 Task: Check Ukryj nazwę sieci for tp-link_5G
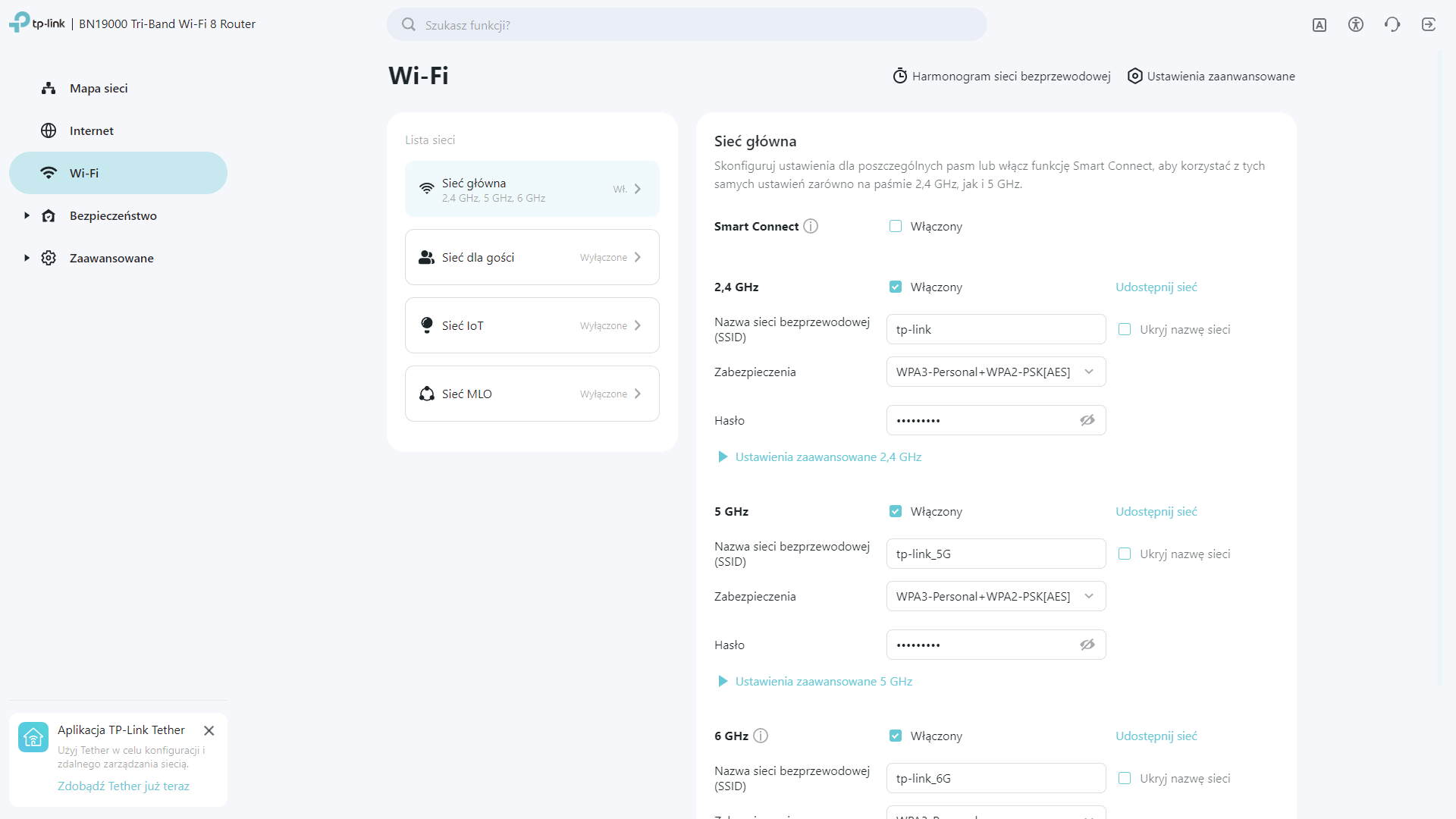(1125, 554)
